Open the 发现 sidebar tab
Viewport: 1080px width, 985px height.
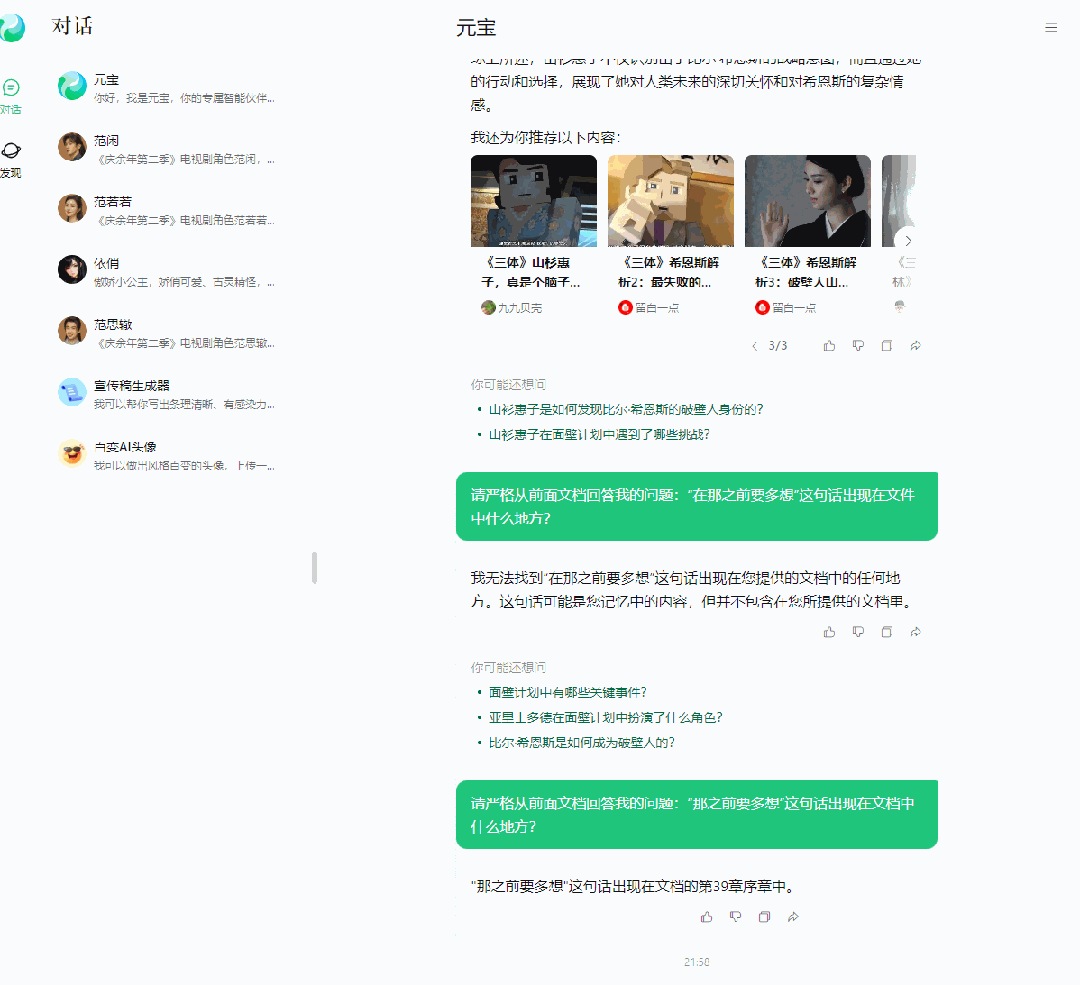(10, 160)
